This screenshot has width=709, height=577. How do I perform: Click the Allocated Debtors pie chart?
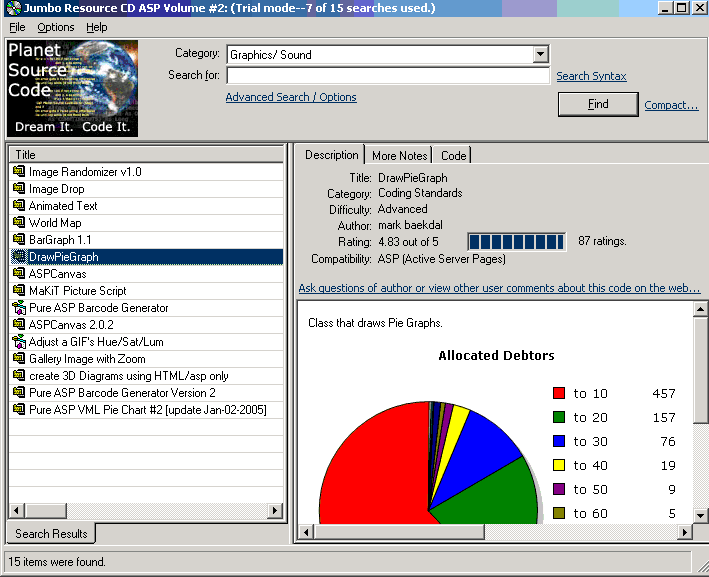429,463
